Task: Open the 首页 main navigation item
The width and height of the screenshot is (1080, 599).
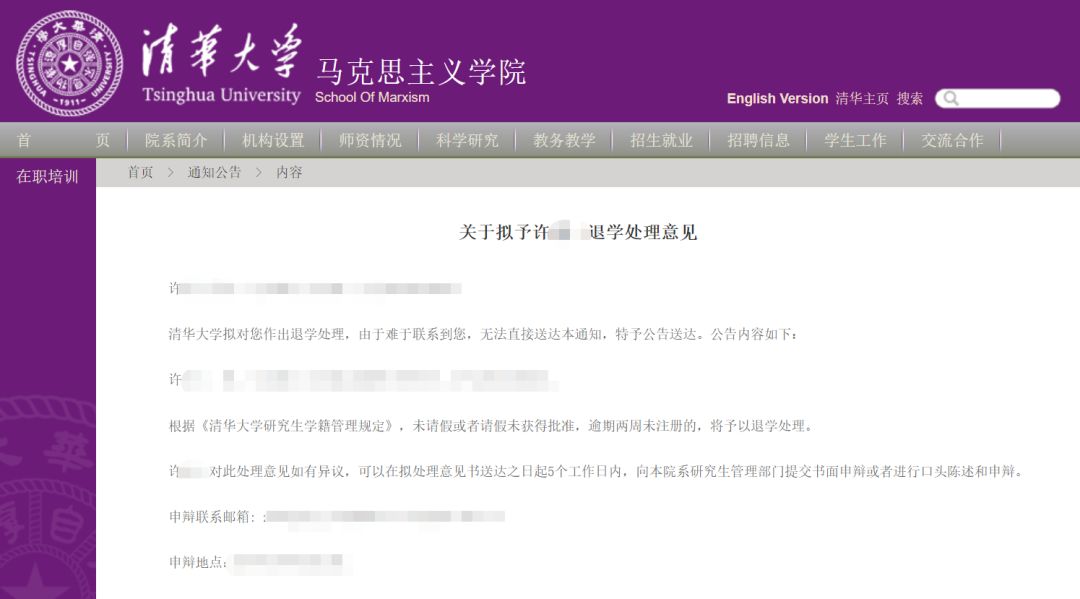Action: click(x=63, y=140)
